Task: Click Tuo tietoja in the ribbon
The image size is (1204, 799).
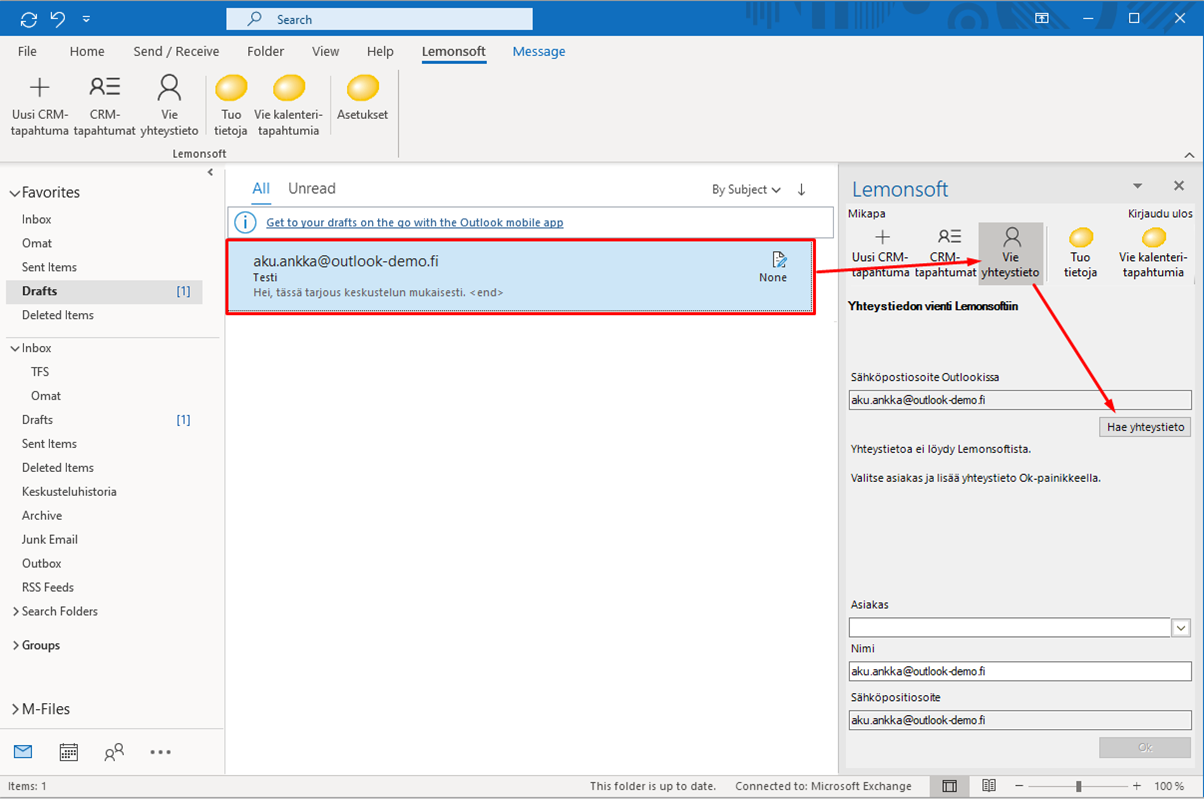Action: pos(231,105)
